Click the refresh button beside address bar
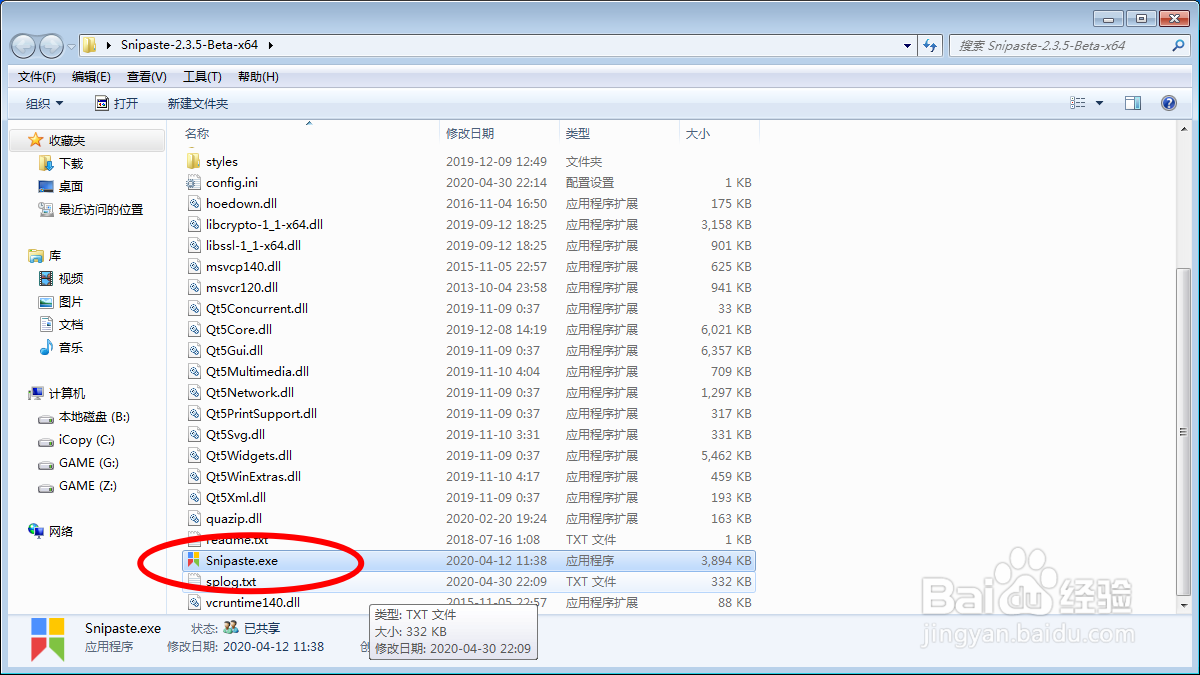The width and height of the screenshot is (1200, 675). (931, 45)
